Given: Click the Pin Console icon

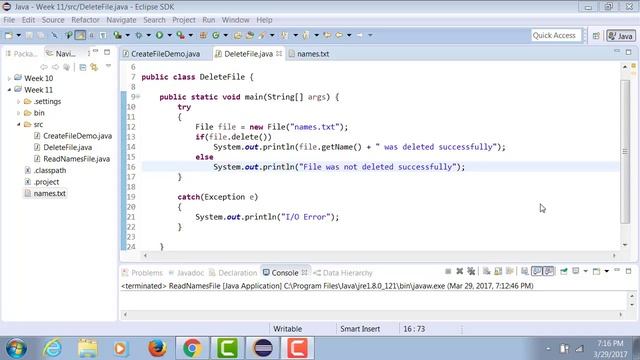Looking at the screenshot, I should pos(564,271).
